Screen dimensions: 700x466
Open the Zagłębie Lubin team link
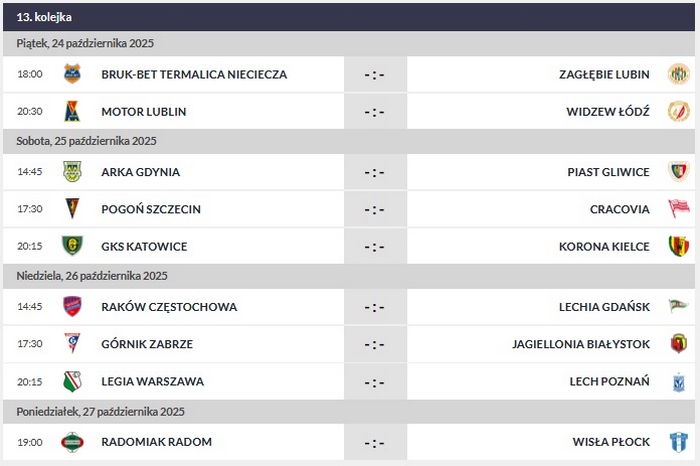click(605, 74)
